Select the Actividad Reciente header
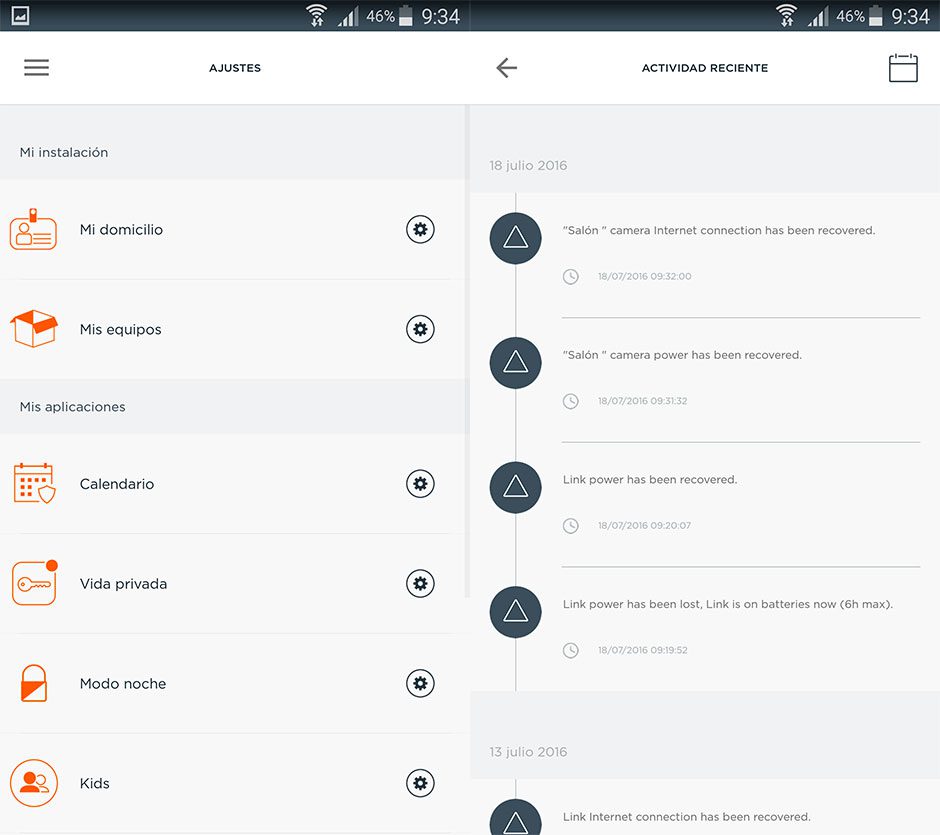This screenshot has height=835, width=940. tap(704, 67)
